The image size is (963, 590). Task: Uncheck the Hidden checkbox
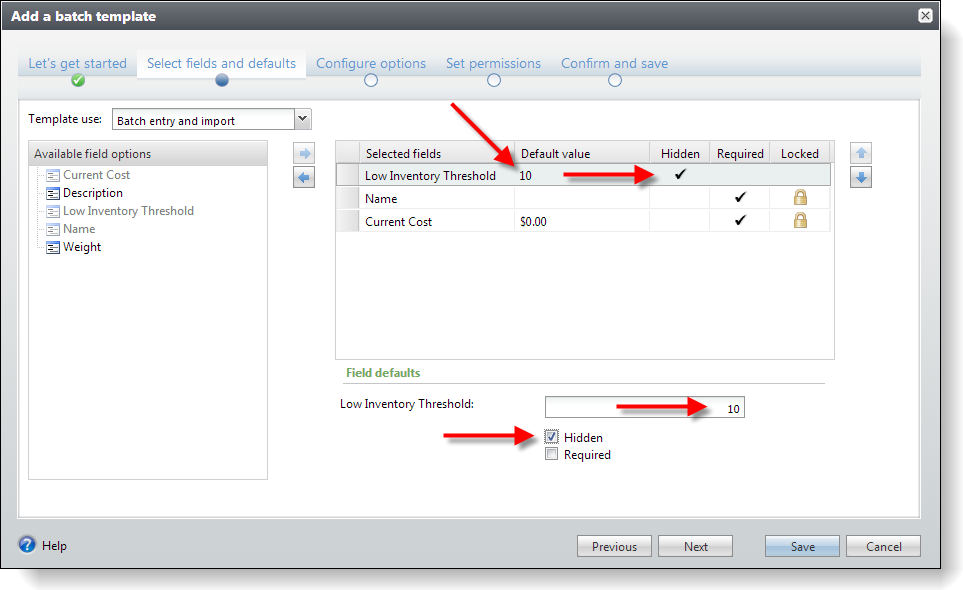pyautogui.click(x=552, y=437)
